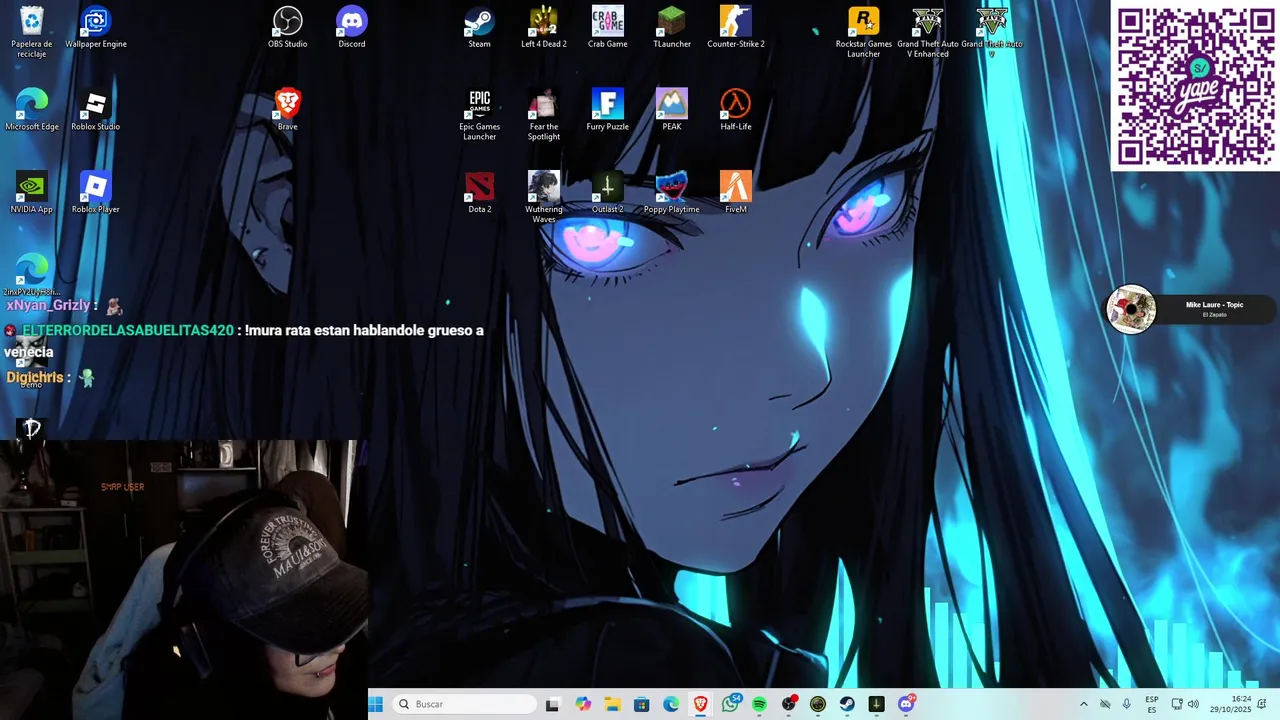Select the Dota 2 desktop icon

click(480, 193)
